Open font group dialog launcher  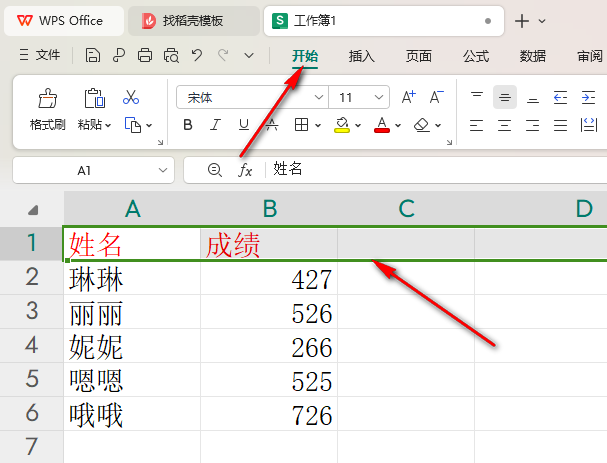coord(449,142)
